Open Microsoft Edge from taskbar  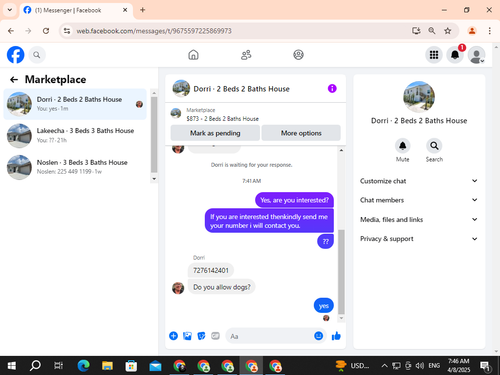[83, 366]
